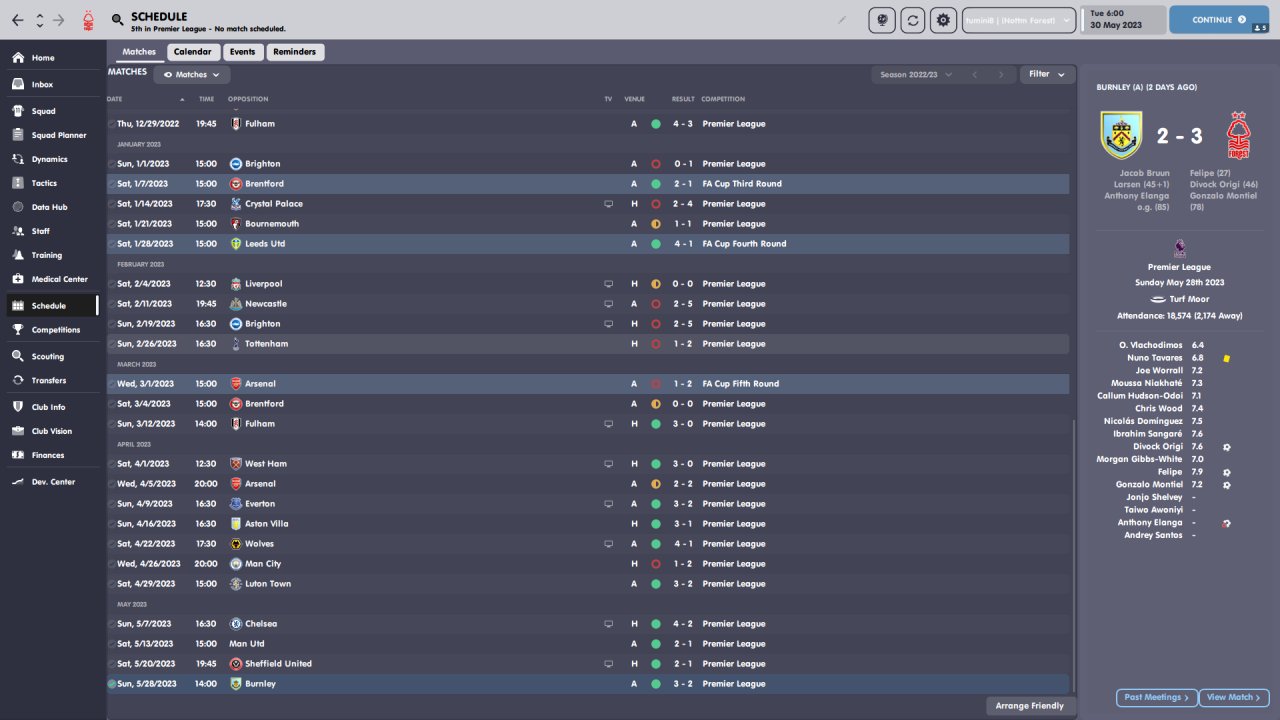Click the search magnifier beside SCHEDULE
Image resolution: width=1280 pixels, height=720 pixels.
point(118,20)
